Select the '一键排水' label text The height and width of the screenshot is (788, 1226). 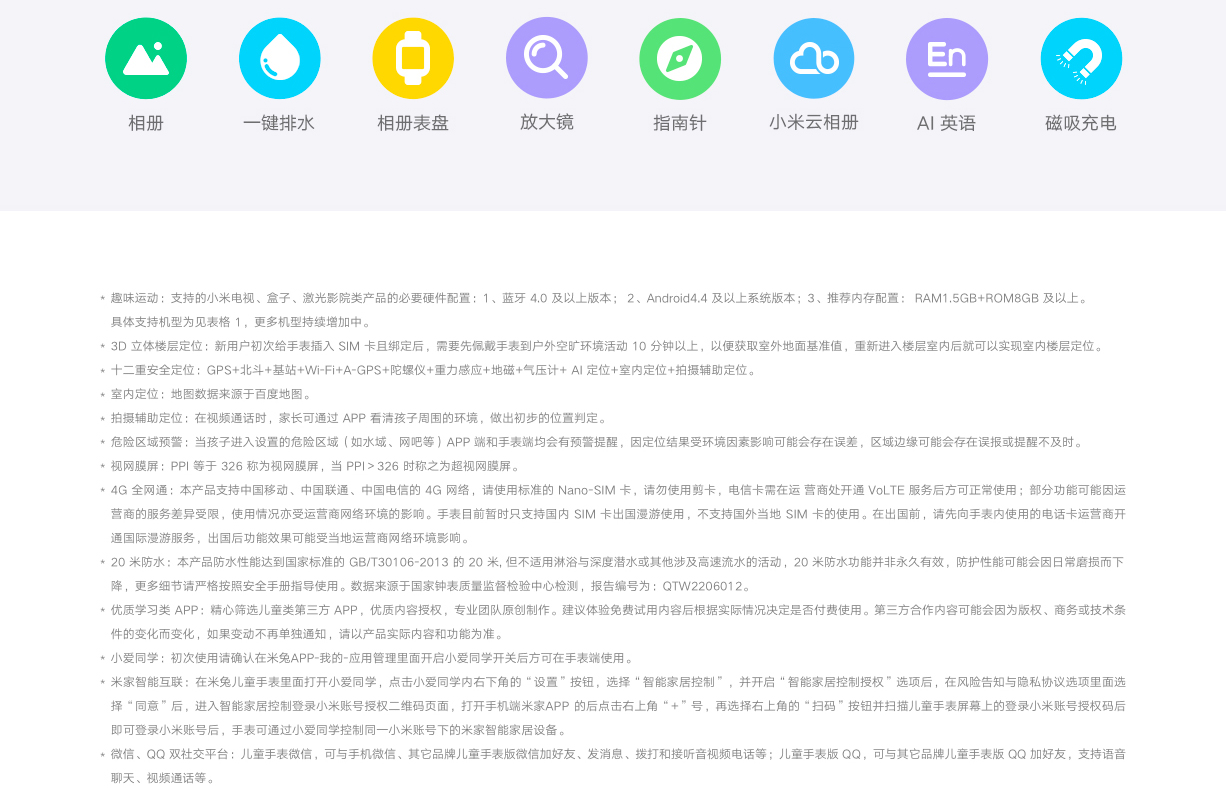point(279,124)
